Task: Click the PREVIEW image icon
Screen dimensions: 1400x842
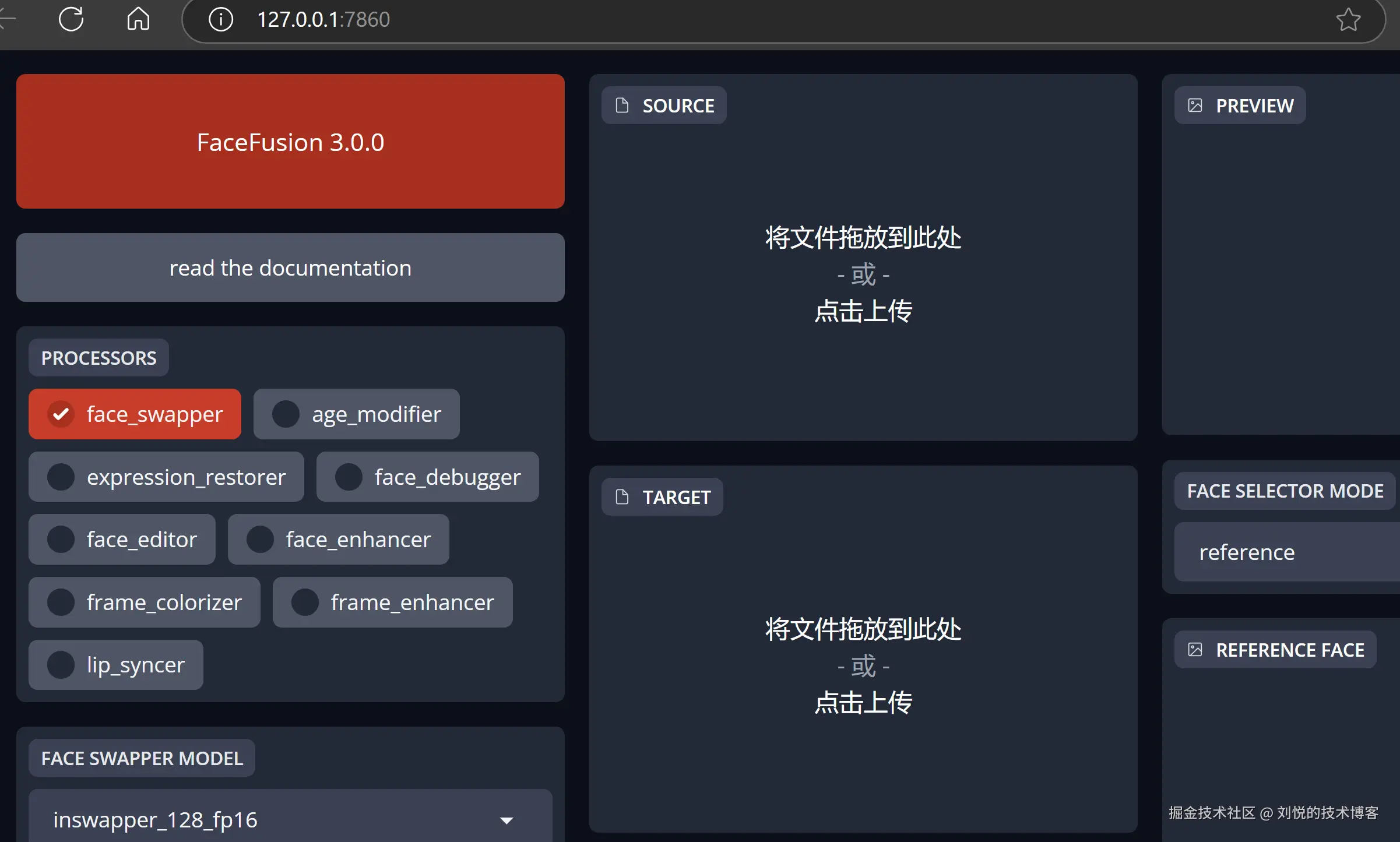Action: pos(1195,105)
